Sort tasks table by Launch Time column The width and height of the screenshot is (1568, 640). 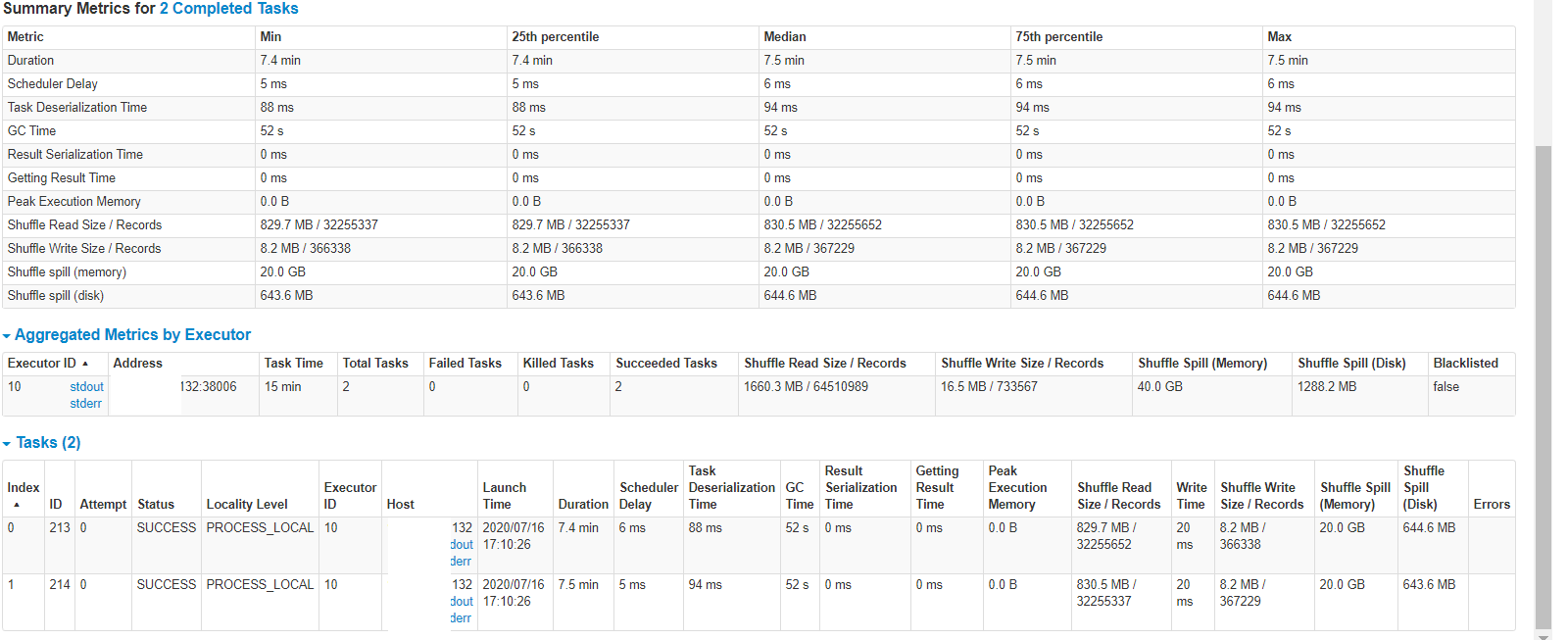tap(505, 496)
